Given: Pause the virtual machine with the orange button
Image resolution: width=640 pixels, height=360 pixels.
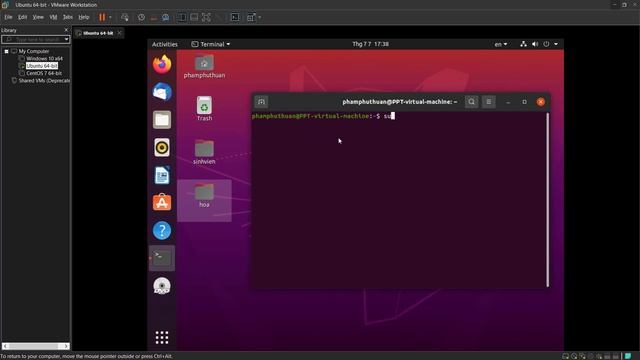Looking at the screenshot, I should pos(102,17).
